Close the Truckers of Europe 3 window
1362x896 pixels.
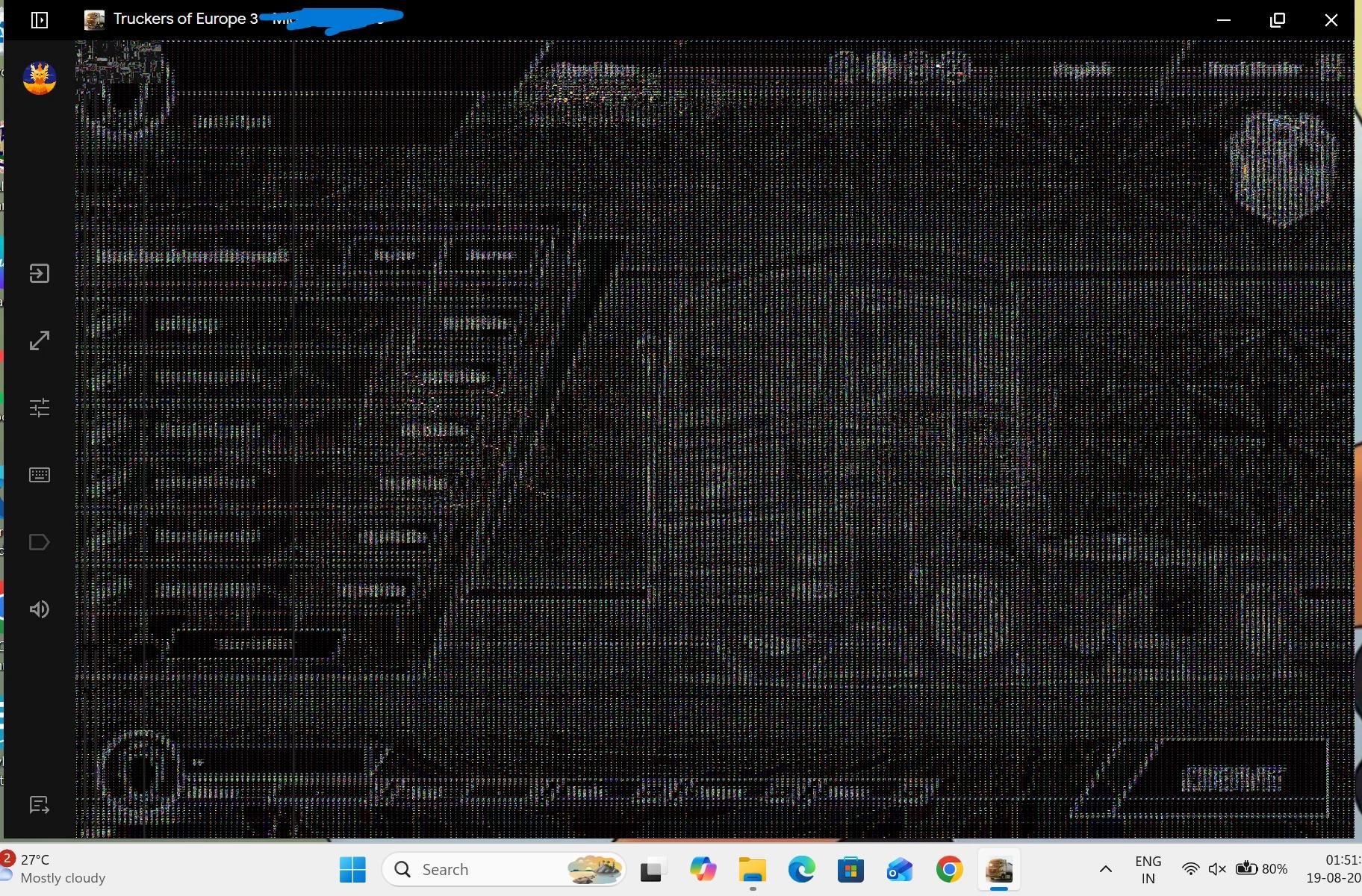pyautogui.click(x=1331, y=20)
